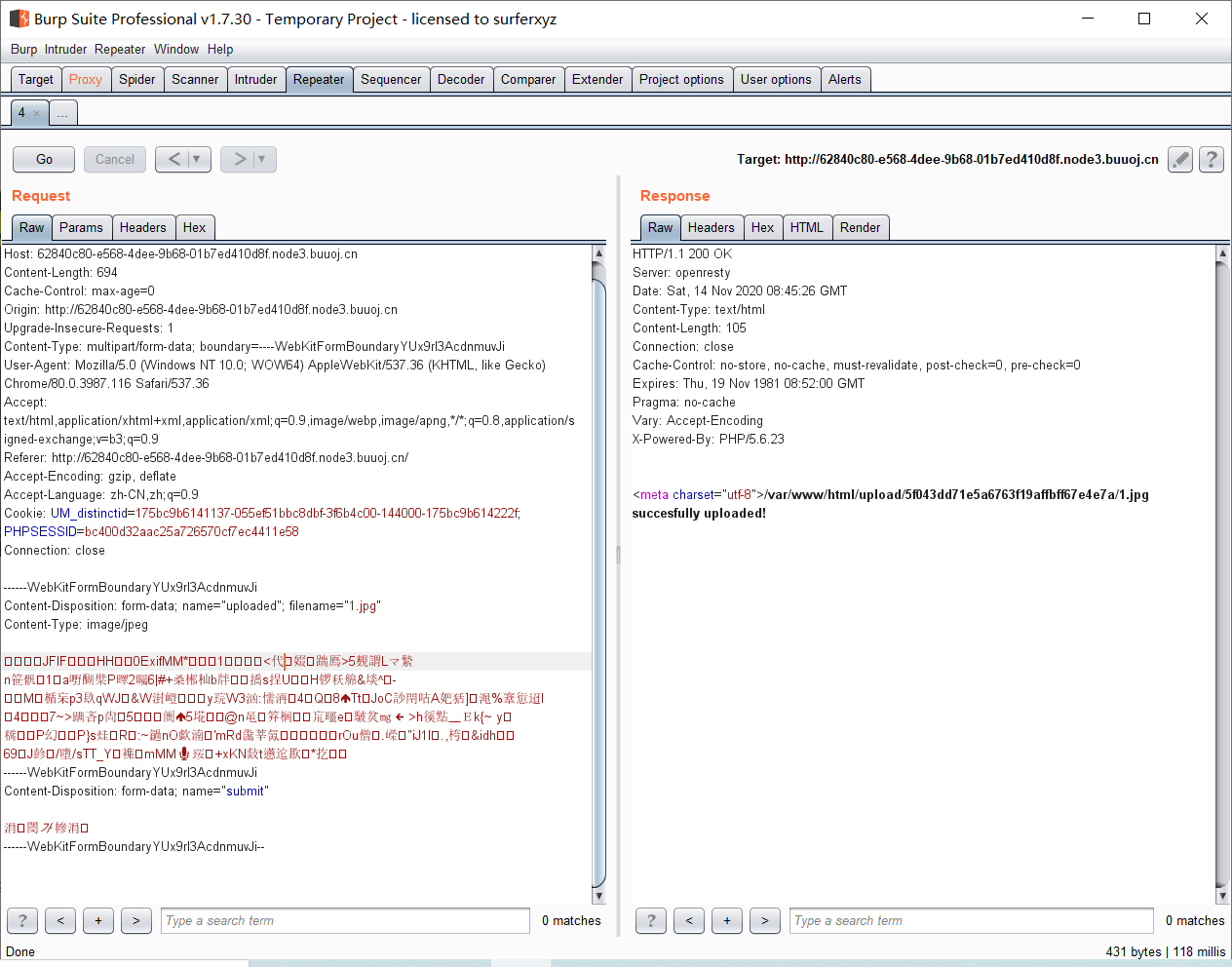The width and height of the screenshot is (1232, 967).
Task: Open the Repeater menu
Action: (x=120, y=49)
